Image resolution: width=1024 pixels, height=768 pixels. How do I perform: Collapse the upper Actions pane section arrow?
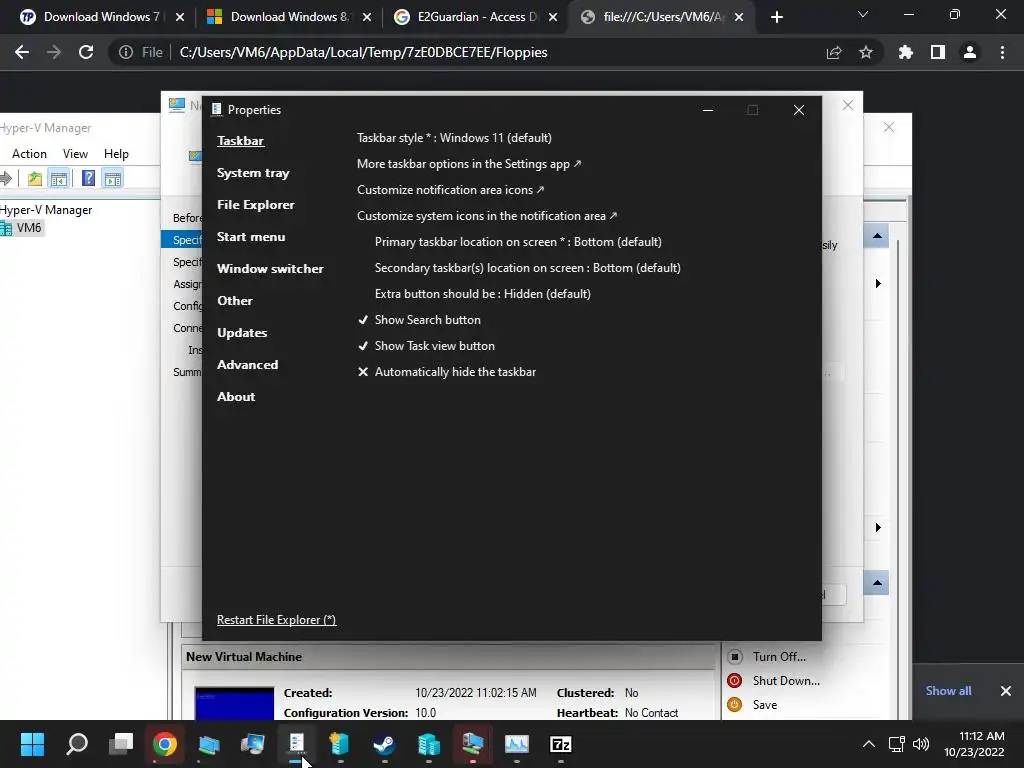(877, 236)
